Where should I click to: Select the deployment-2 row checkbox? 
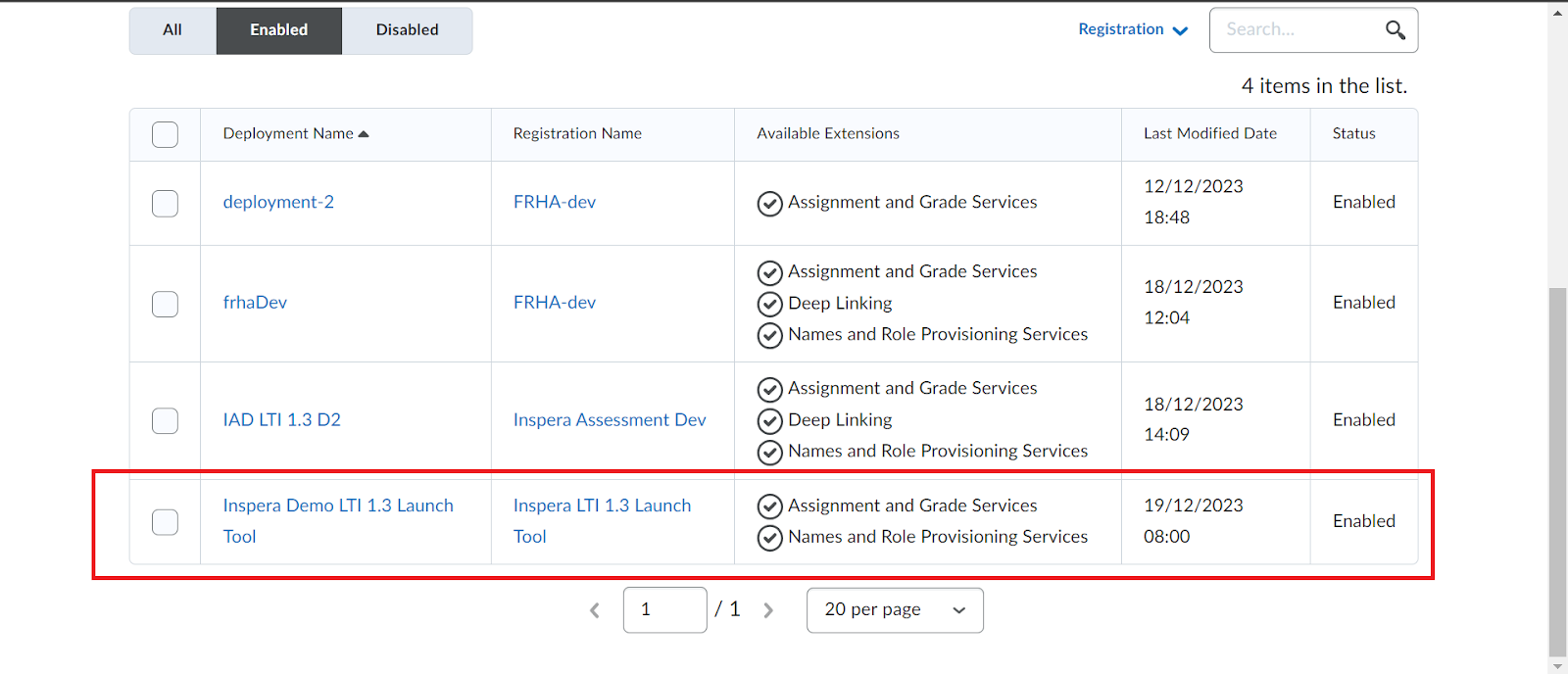(165, 204)
